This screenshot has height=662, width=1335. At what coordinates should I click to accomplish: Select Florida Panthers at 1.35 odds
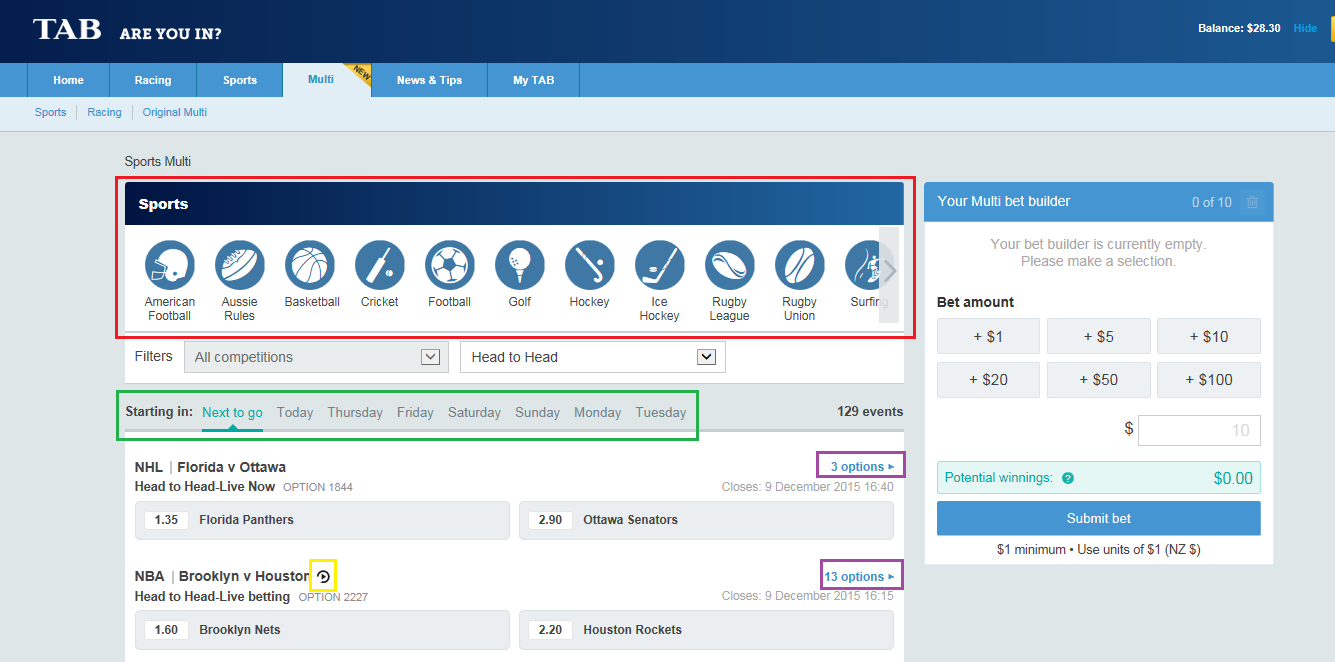[x=322, y=520]
